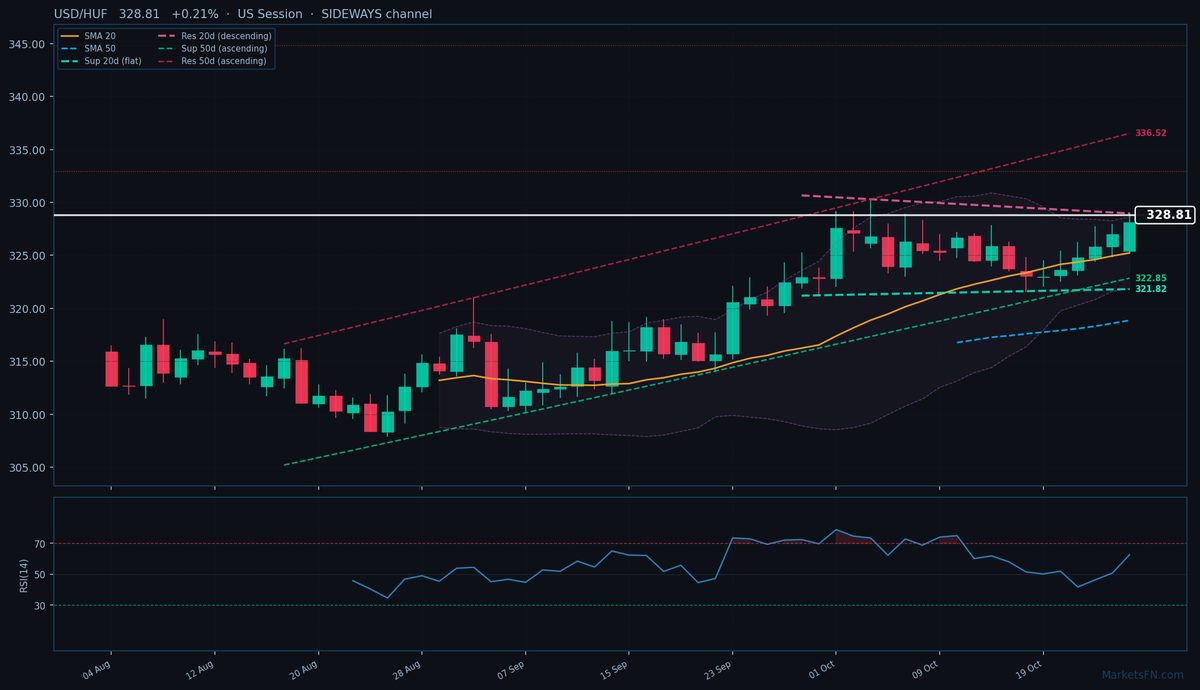1200x690 pixels.
Task: Select the 315.00 y-axis tick label
Action: click(x=27, y=362)
